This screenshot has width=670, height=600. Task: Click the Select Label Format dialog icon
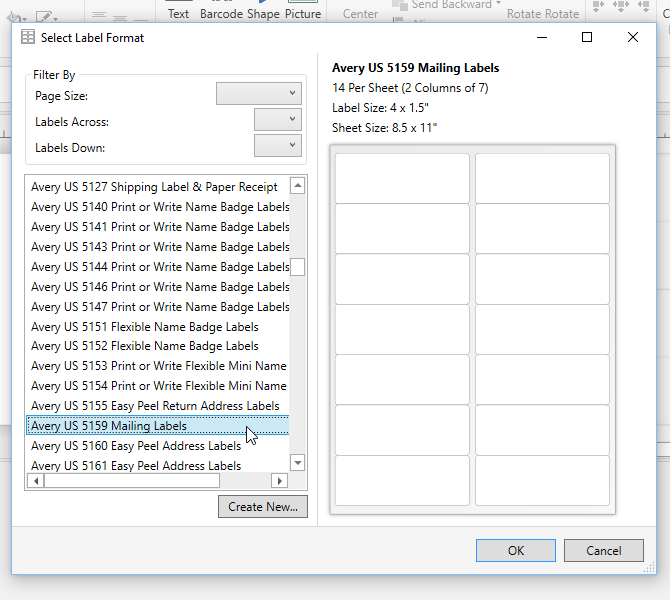(x=28, y=37)
